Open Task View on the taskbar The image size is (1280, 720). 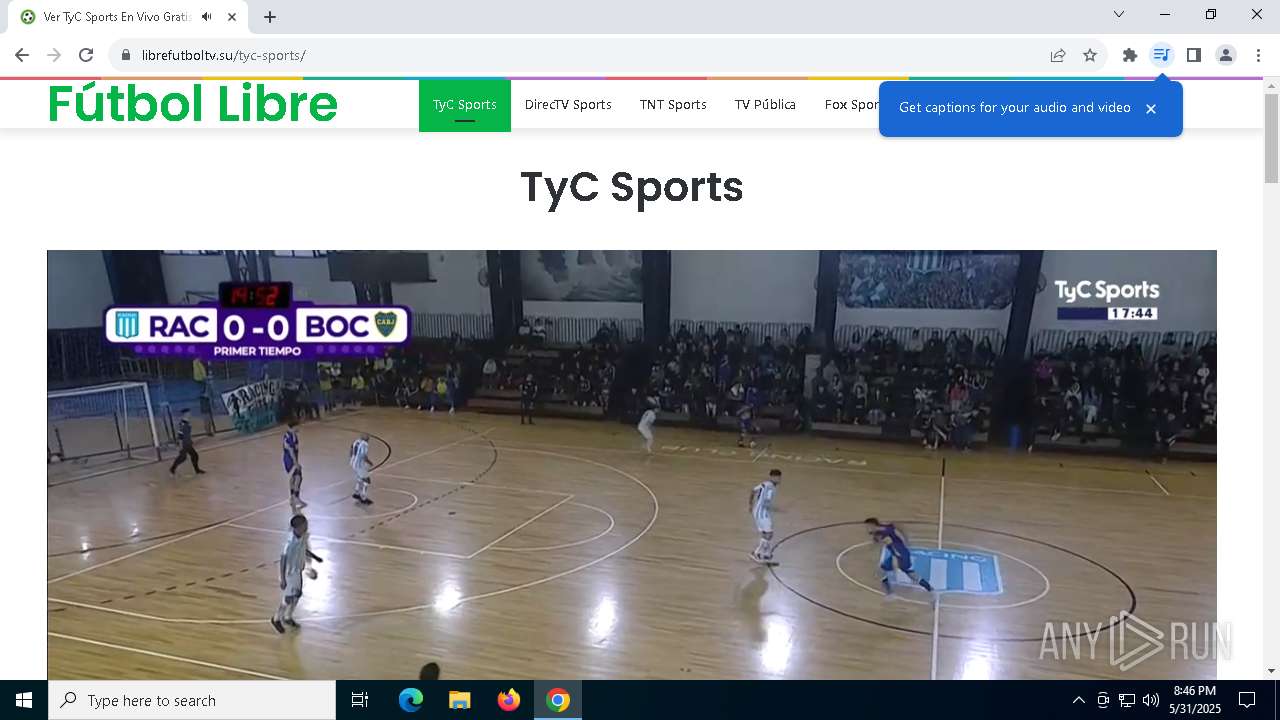360,700
